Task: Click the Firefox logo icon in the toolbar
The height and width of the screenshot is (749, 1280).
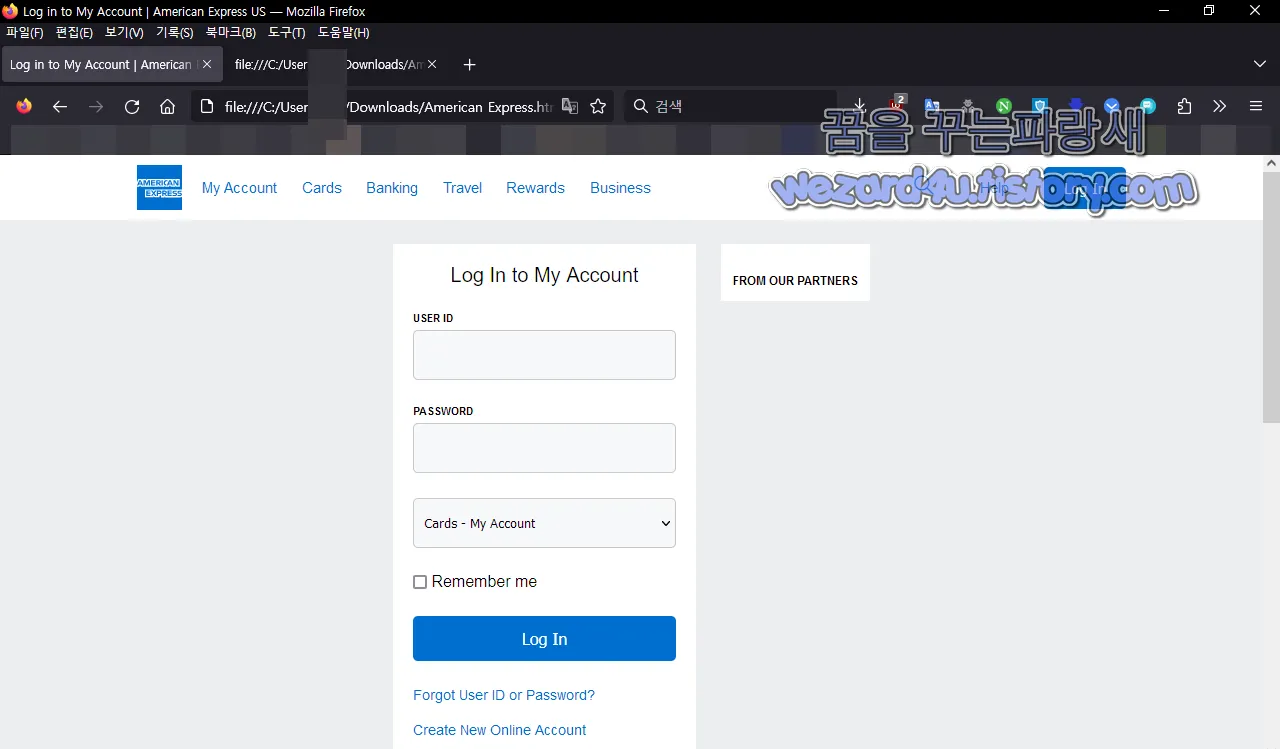Action: 24,106
